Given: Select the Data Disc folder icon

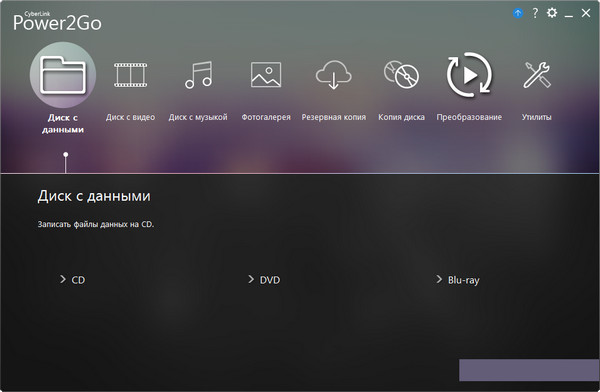Looking at the screenshot, I should [63, 75].
